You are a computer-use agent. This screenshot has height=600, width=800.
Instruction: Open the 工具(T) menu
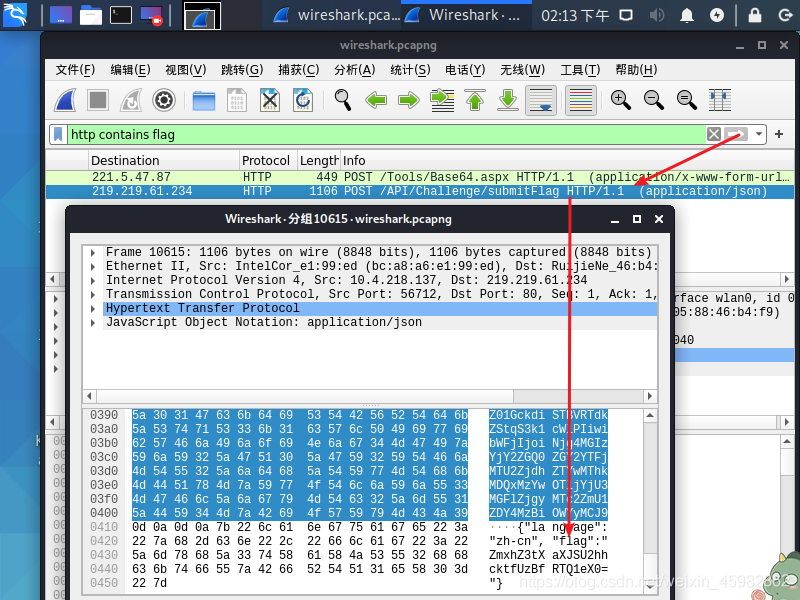[580, 69]
